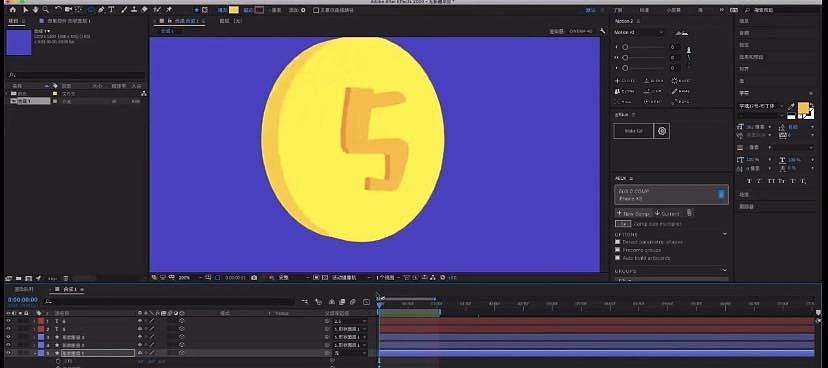This screenshot has width=828, height=368.
Task: Click the text fill color swatch in Character panel
Action: (x=803, y=108)
